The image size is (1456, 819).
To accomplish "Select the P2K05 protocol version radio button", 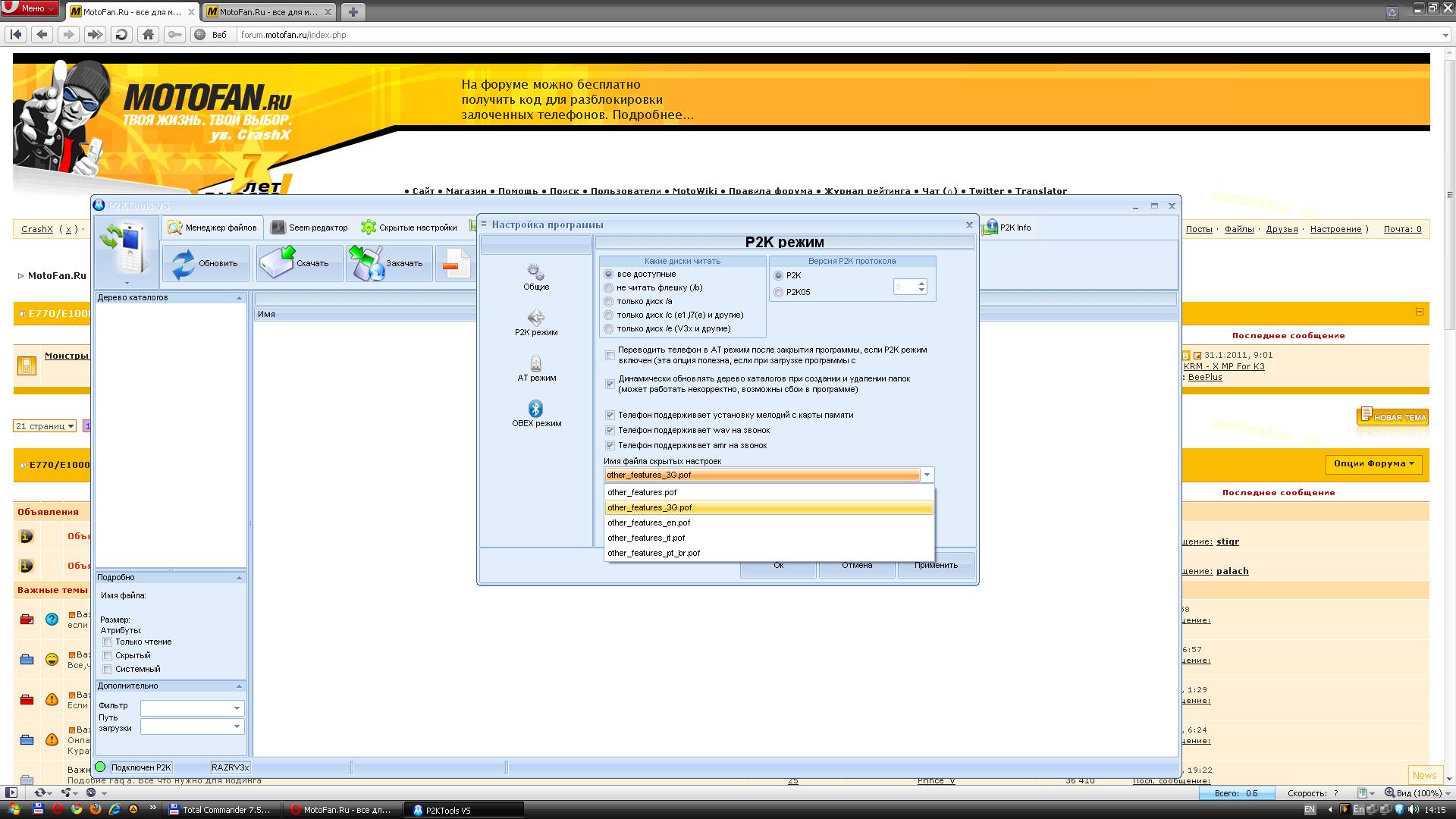I will tap(779, 292).
